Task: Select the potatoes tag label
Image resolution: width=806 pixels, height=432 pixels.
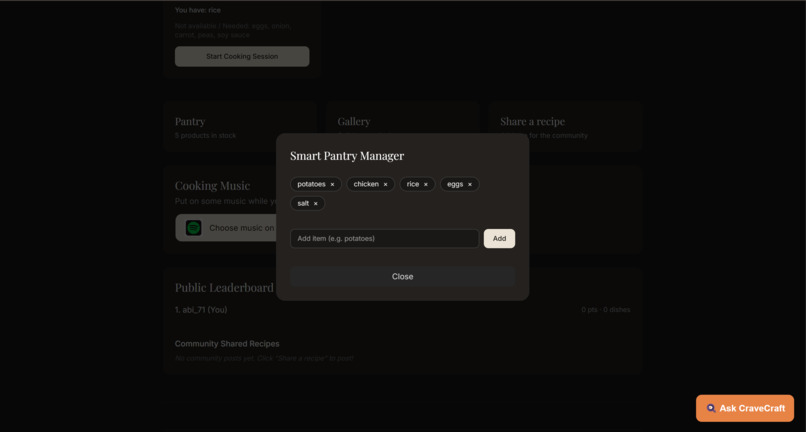Action: pyautogui.click(x=312, y=184)
